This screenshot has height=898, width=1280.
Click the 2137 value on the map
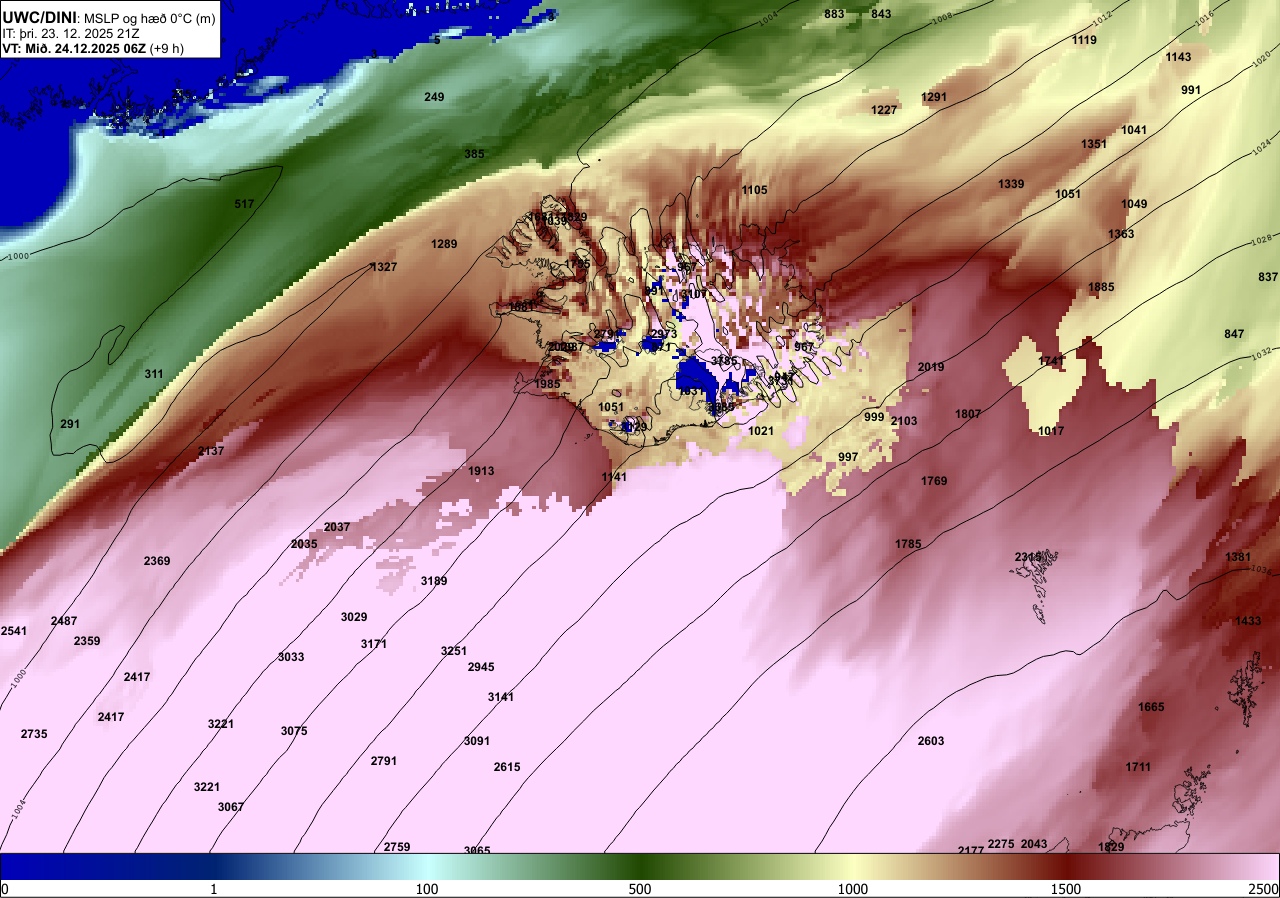[x=211, y=451]
